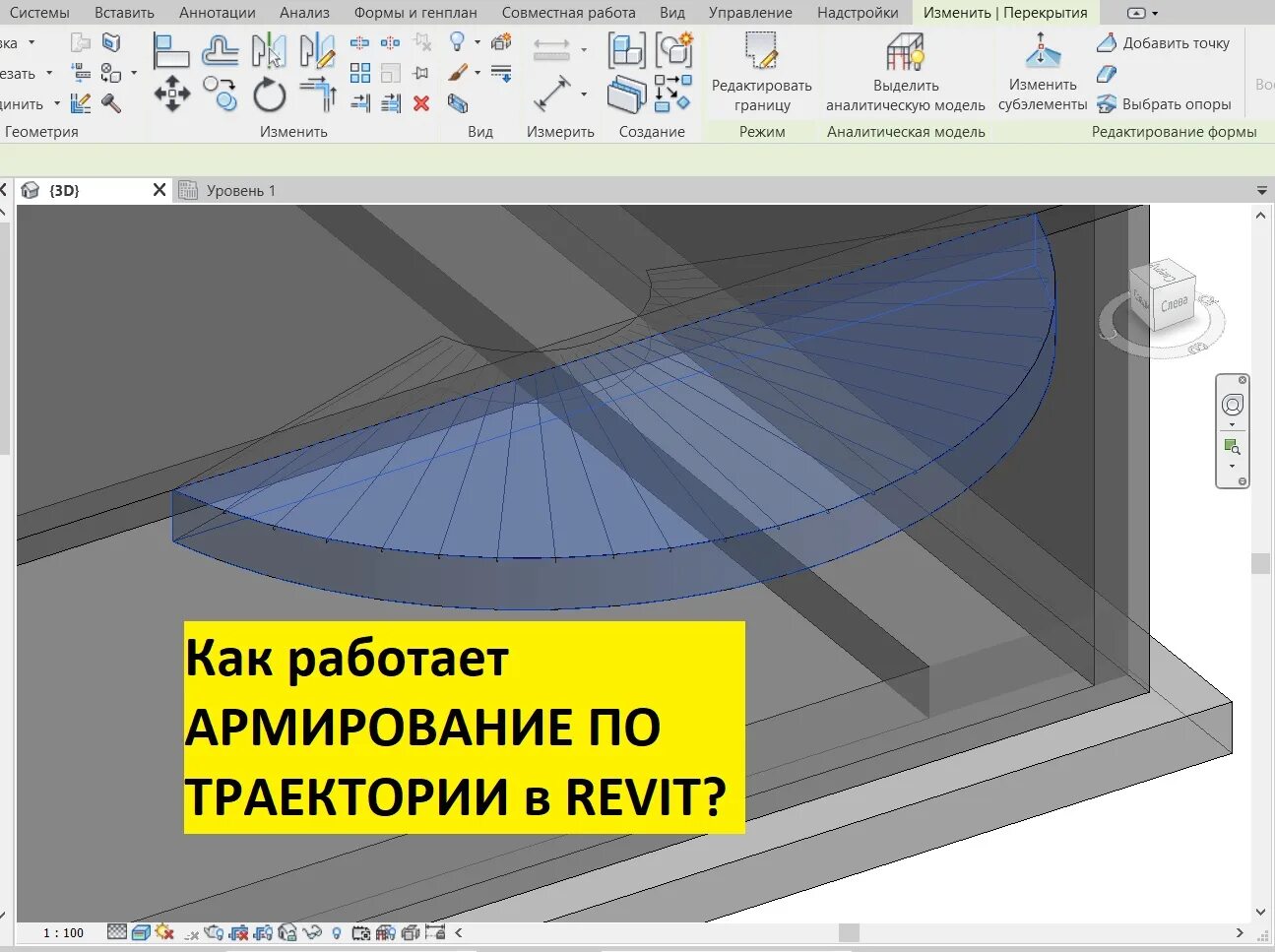This screenshot has width=1275, height=952.
Task: Click the red Delete icon
Action: pos(421,102)
